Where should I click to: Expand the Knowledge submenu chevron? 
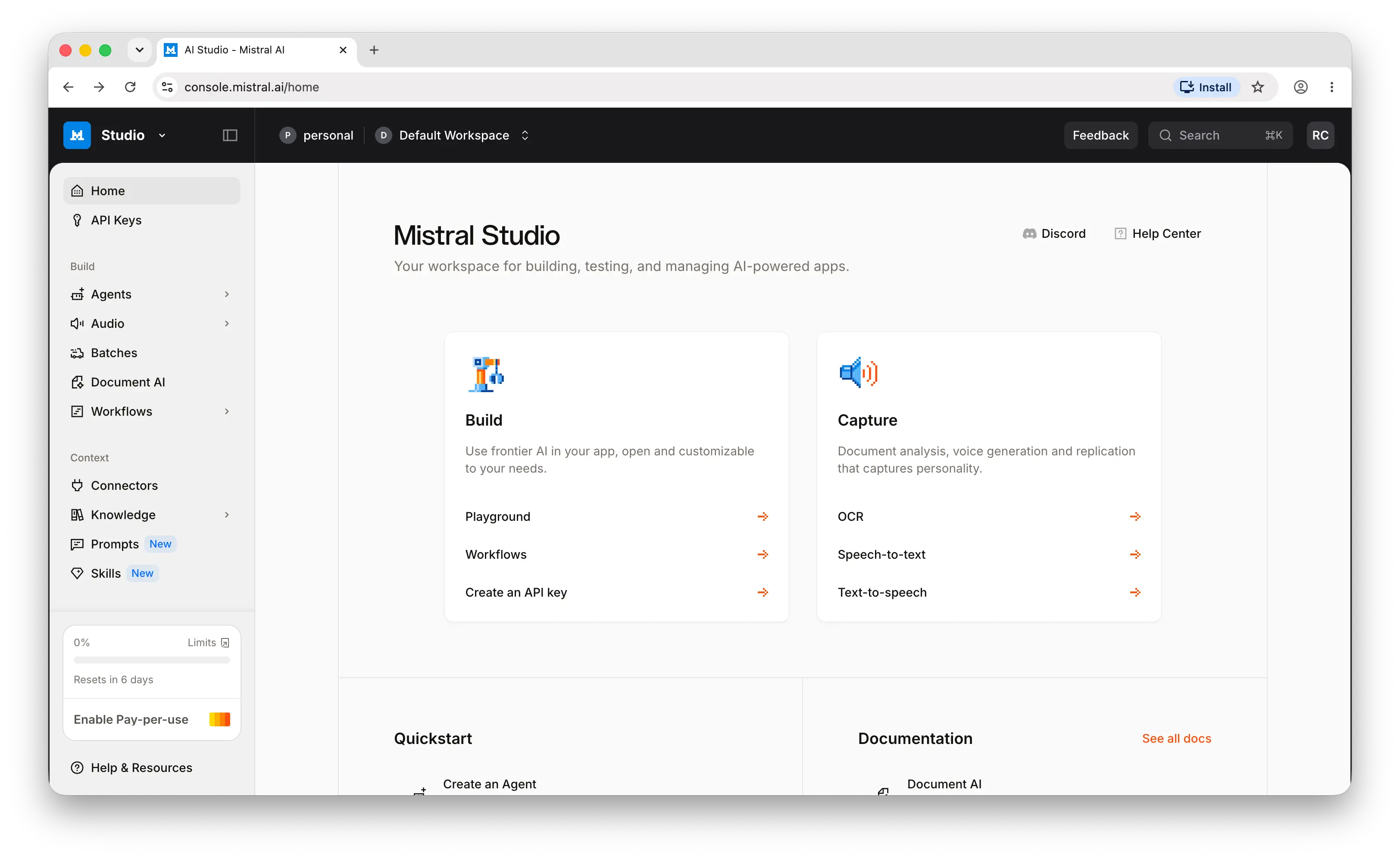tap(227, 515)
